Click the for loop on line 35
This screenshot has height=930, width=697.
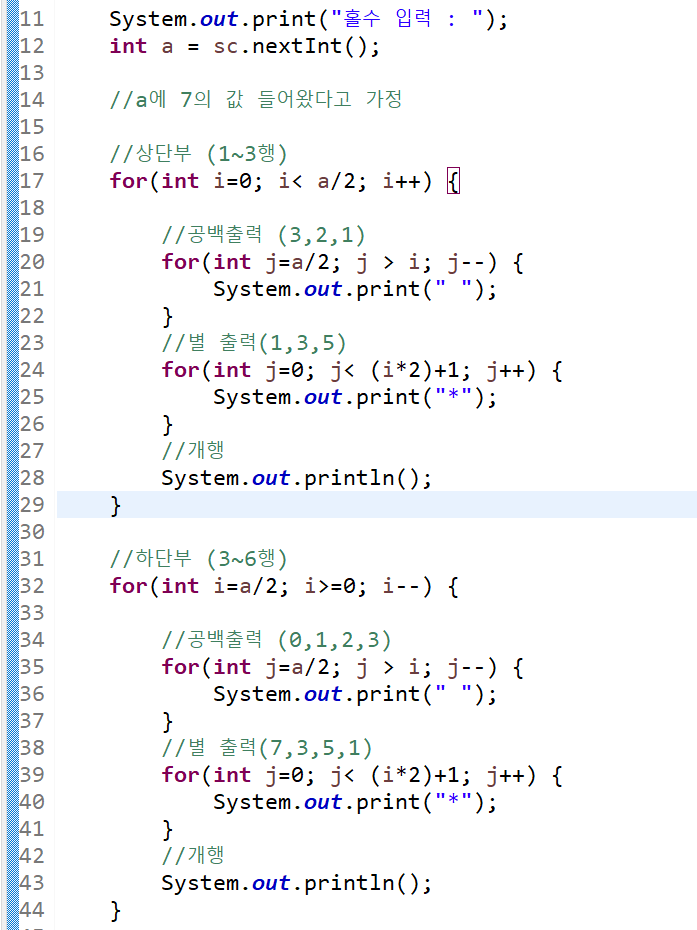click(342, 667)
